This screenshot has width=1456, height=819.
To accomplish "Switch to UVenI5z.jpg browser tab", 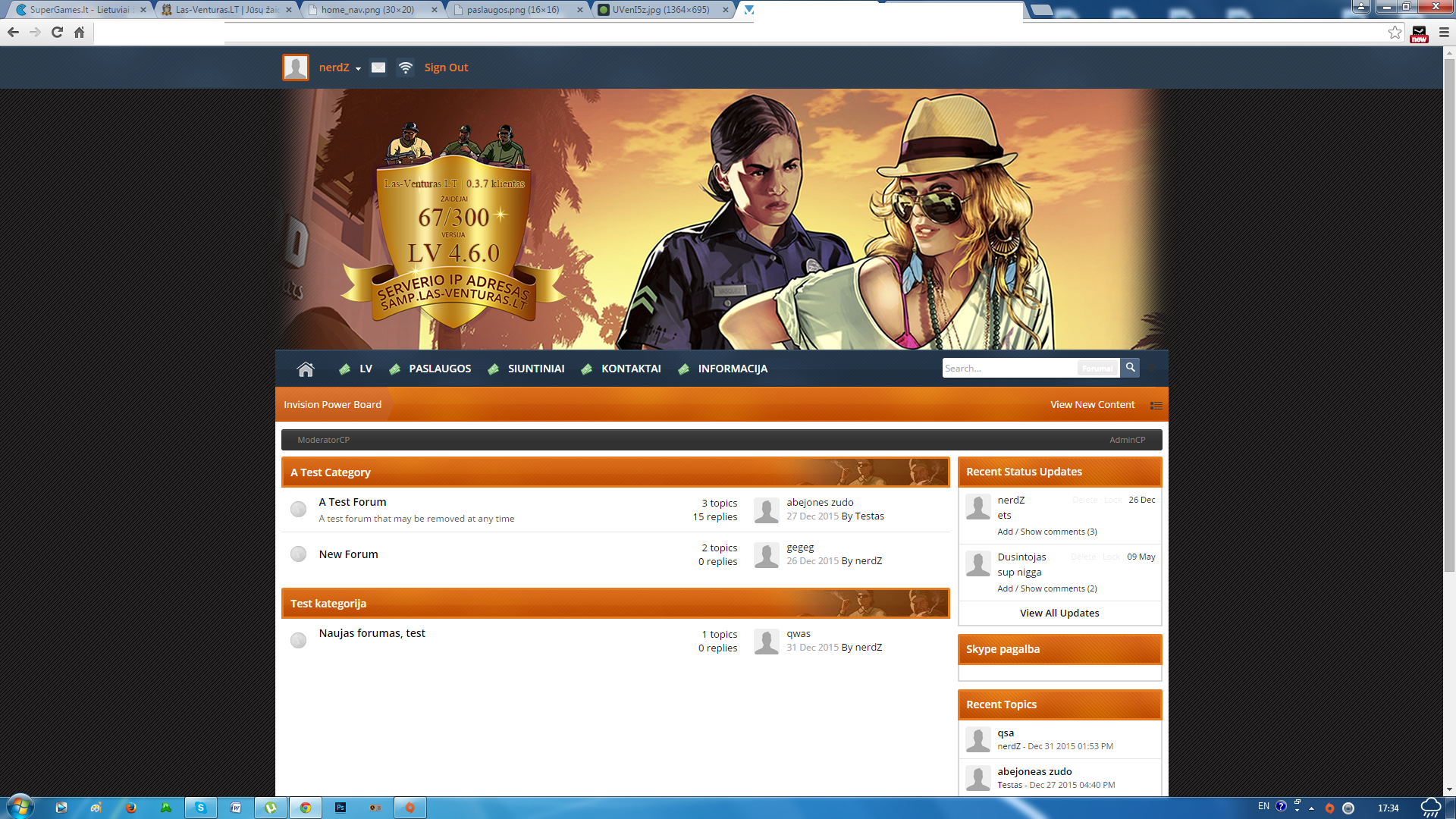I will click(663, 10).
